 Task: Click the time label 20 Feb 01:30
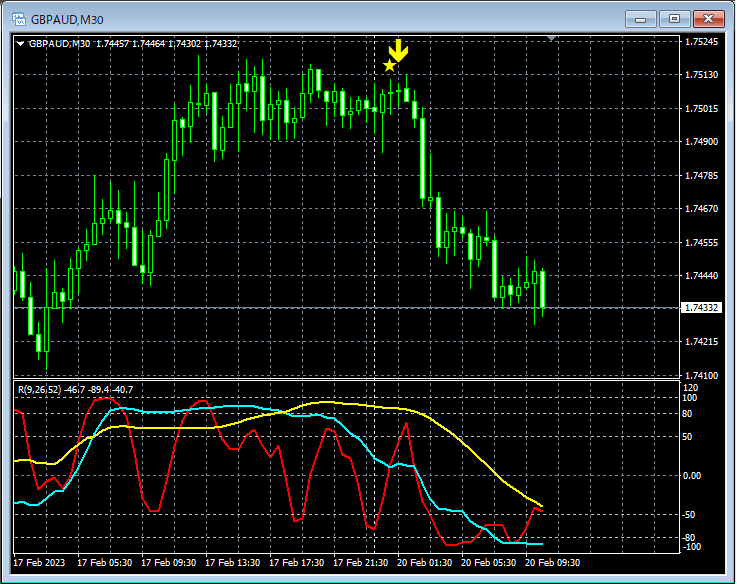(424, 562)
